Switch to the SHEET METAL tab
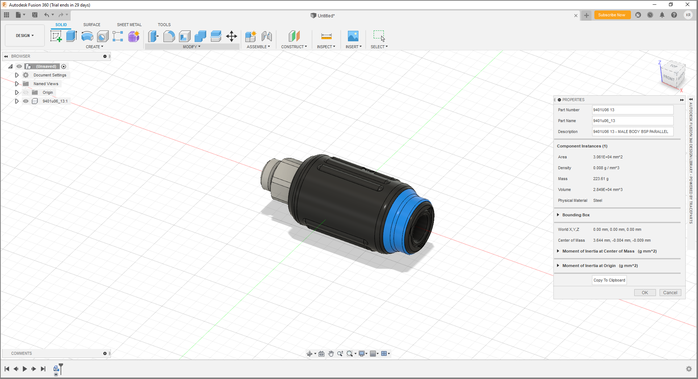 tap(129, 24)
